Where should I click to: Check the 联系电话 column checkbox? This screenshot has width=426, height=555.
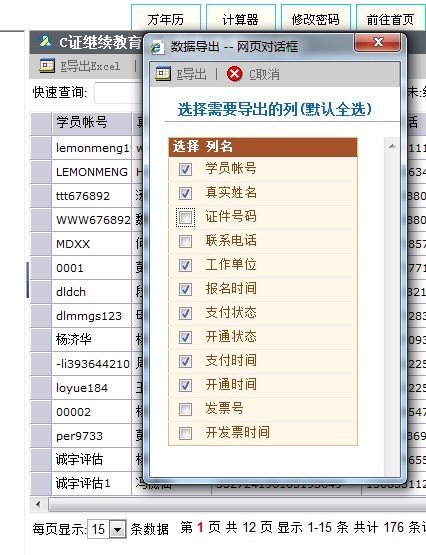(x=185, y=241)
